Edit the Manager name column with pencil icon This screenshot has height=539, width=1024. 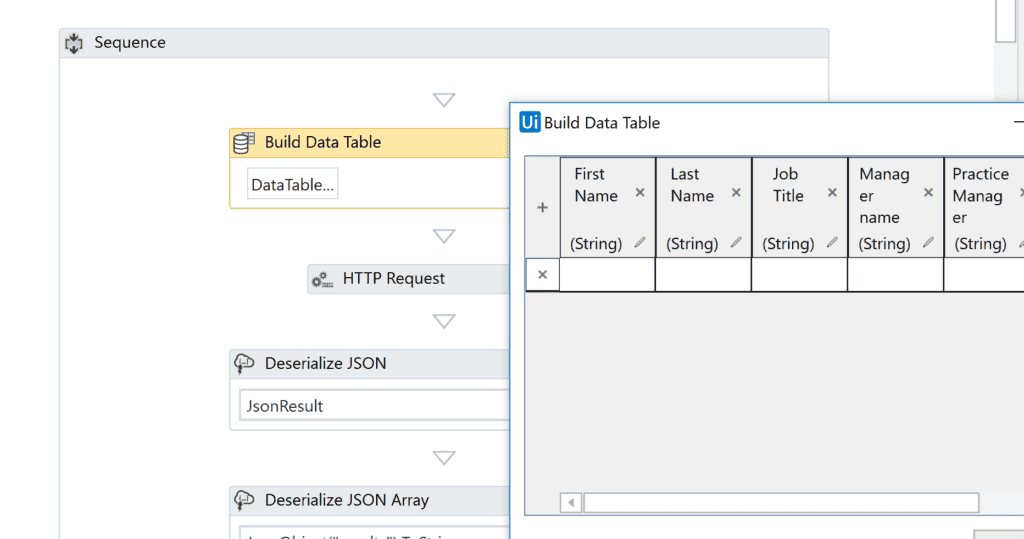[928, 243]
